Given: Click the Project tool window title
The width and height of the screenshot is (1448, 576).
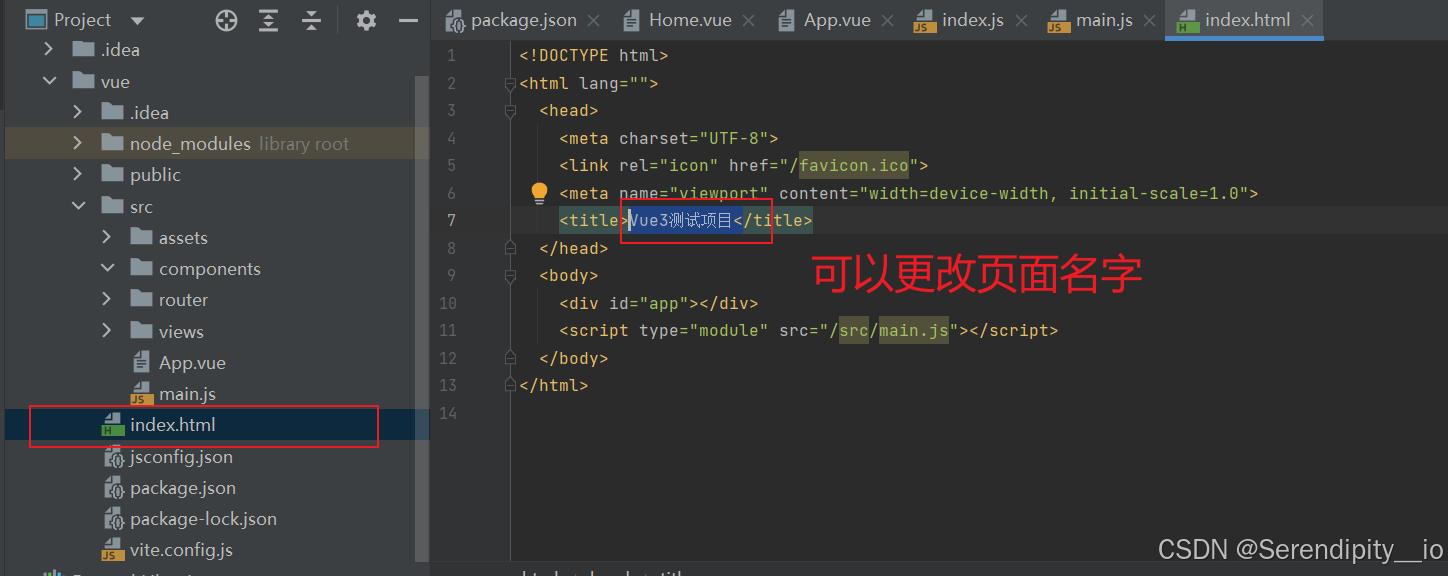Looking at the screenshot, I should (83, 20).
